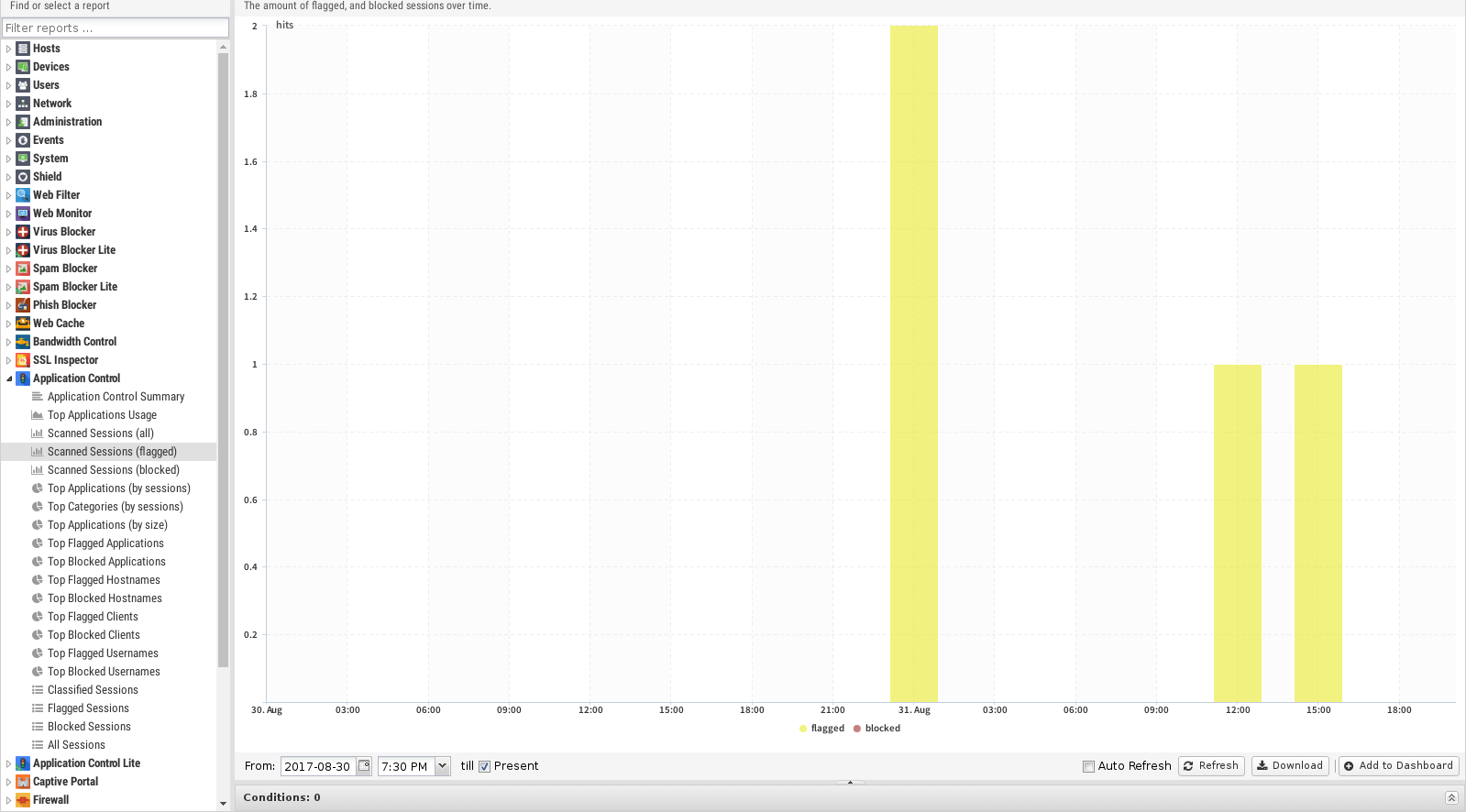The height and width of the screenshot is (812, 1466).
Task: Enable Auto Refresh checkbox
Action: (x=1088, y=767)
